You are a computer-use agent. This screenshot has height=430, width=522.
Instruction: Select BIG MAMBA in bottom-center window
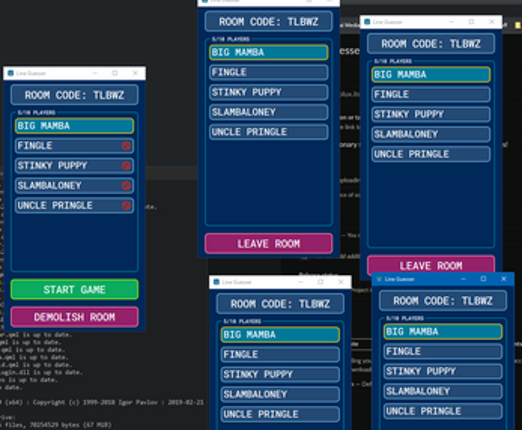point(280,335)
